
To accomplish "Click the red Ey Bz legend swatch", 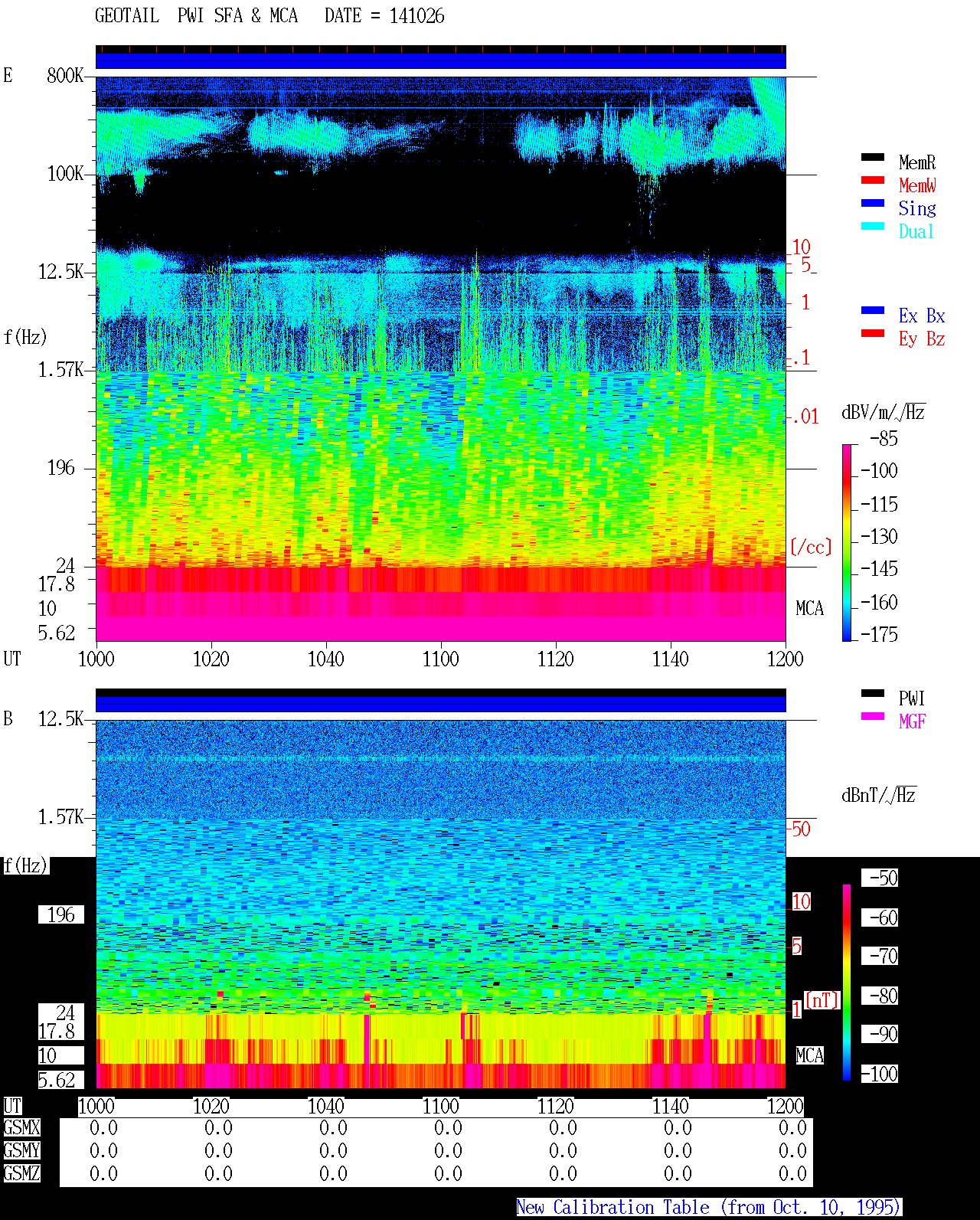I will [x=873, y=334].
